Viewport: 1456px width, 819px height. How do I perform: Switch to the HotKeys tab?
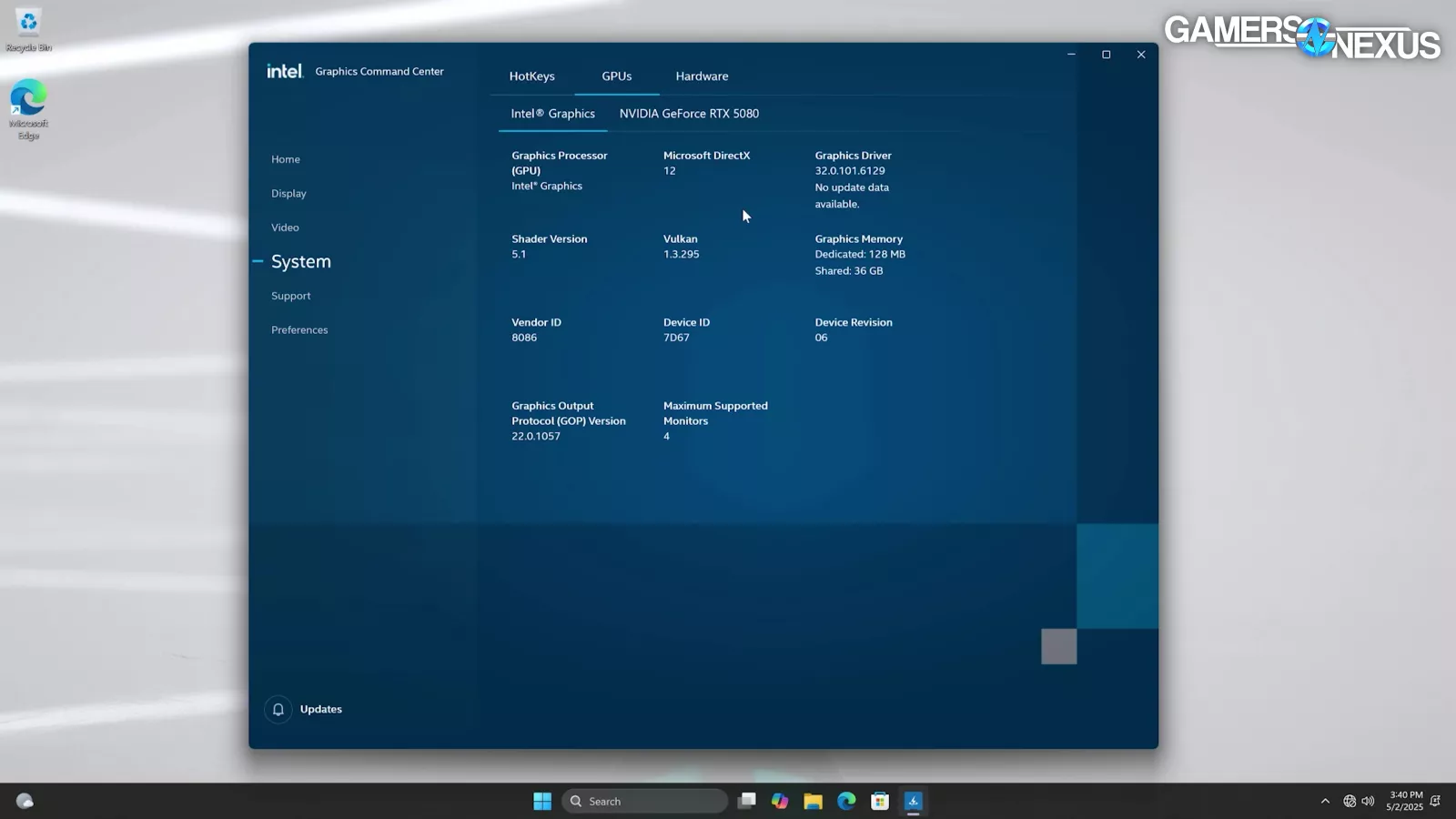click(531, 76)
